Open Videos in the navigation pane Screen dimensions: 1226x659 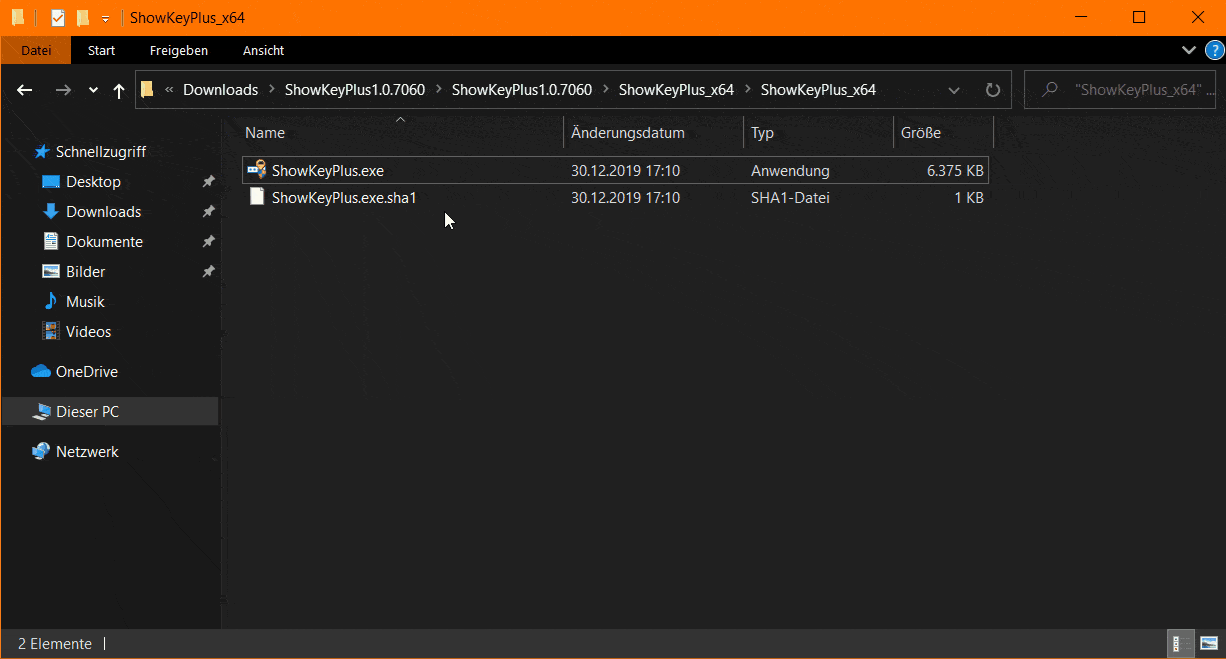88,332
